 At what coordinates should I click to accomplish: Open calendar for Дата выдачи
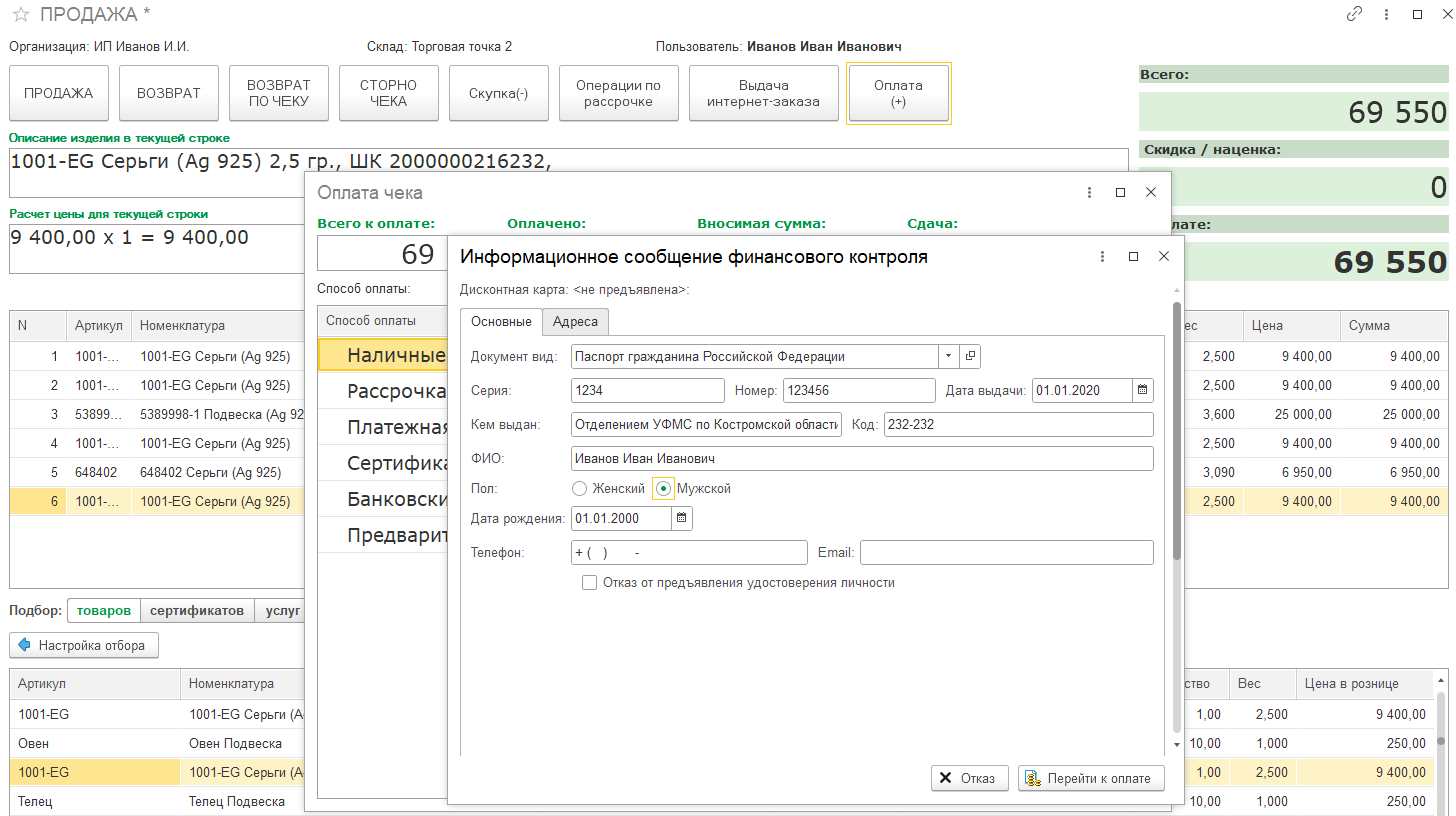[x=1143, y=391]
